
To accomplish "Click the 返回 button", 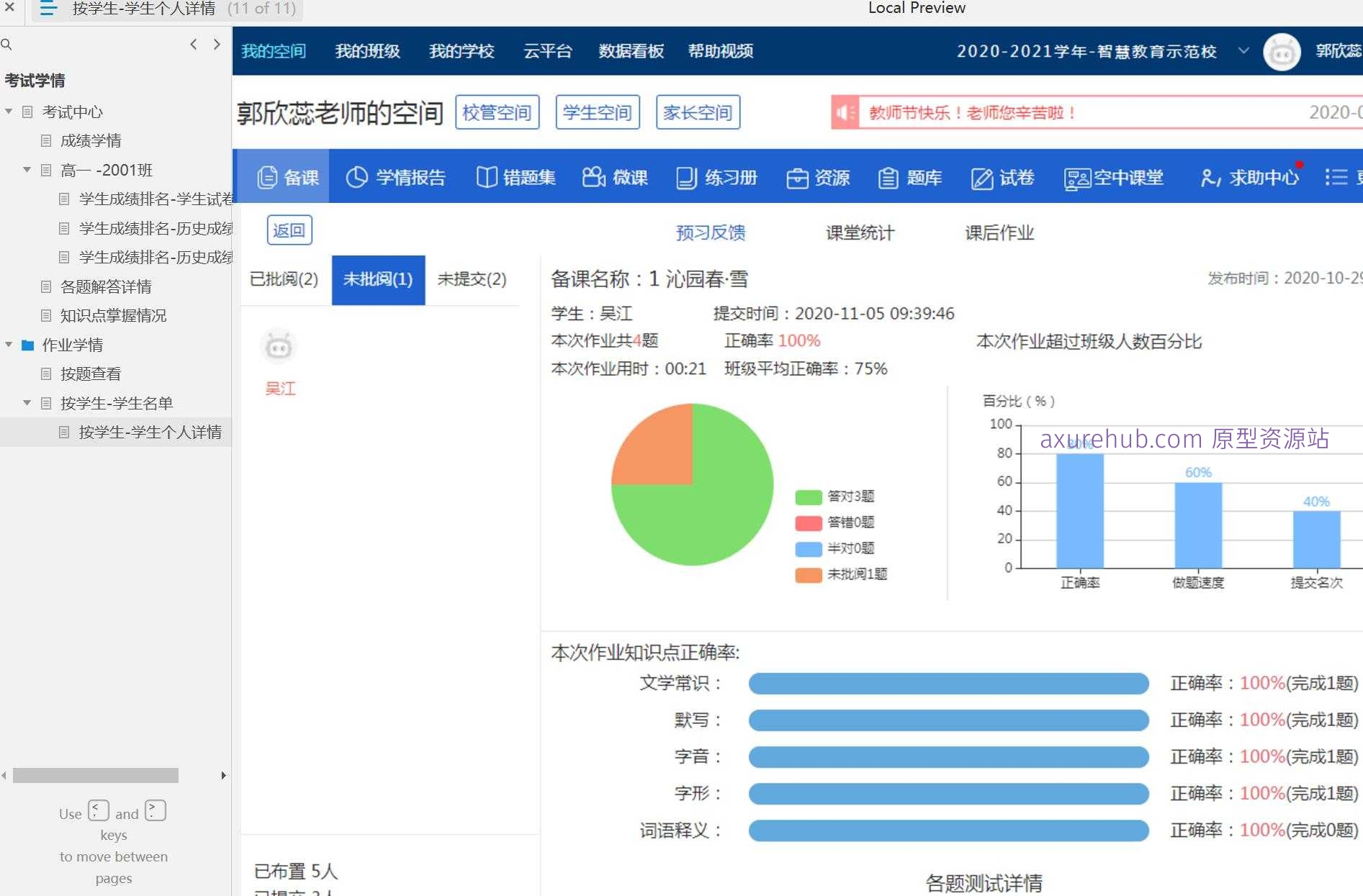I will (289, 230).
